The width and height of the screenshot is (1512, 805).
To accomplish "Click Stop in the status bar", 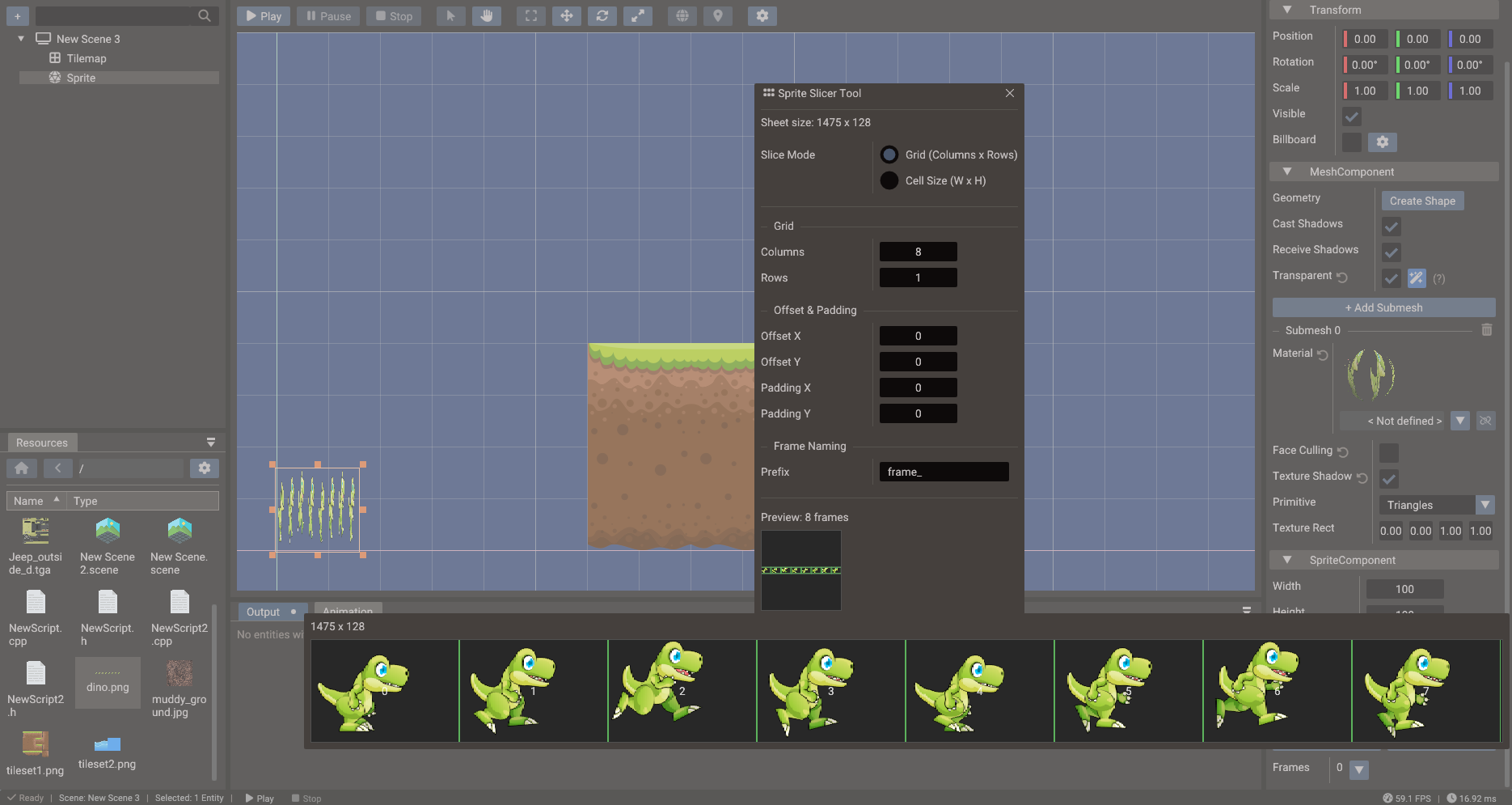I will tap(306, 798).
